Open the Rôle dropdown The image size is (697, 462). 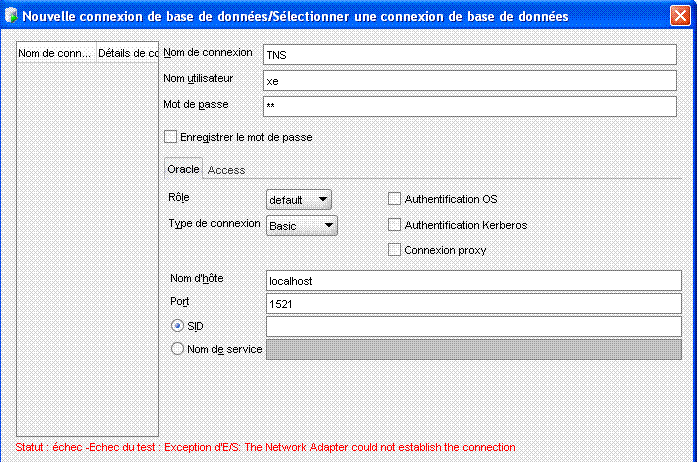tap(299, 200)
